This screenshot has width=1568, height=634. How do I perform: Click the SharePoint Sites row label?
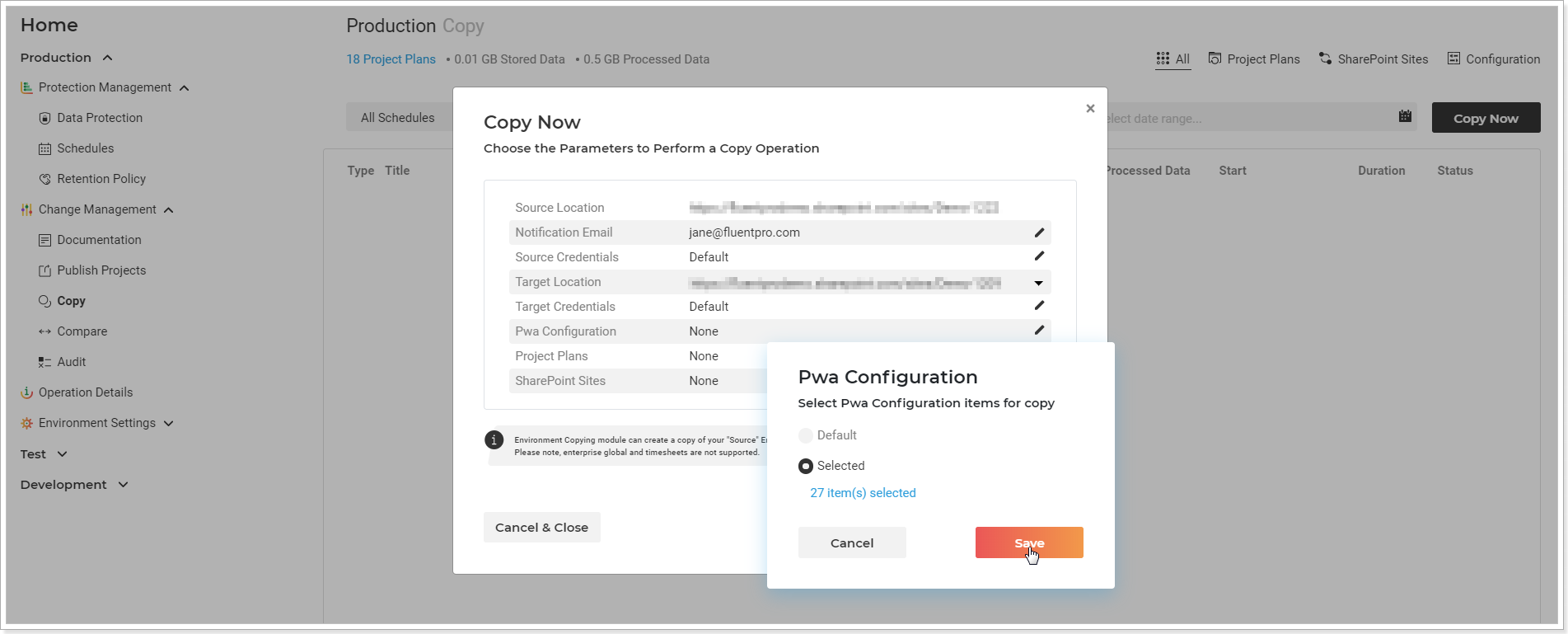[560, 381]
